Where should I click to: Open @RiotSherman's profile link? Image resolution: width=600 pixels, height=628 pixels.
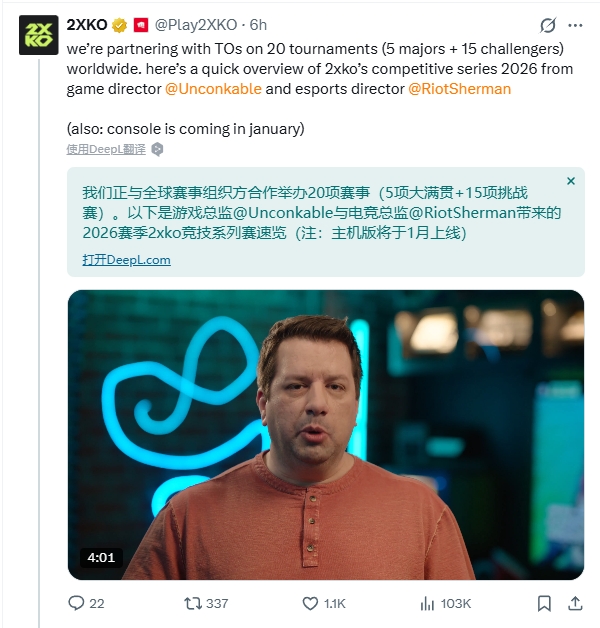pyautogui.click(x=459, y=89)
